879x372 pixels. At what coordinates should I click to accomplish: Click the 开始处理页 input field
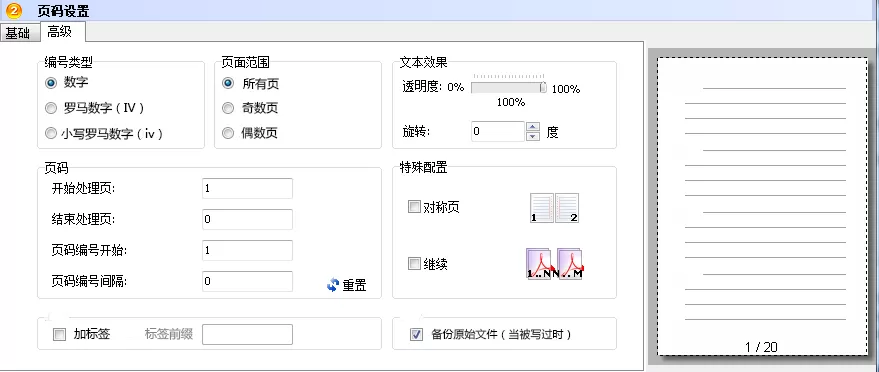coord(247,189)
